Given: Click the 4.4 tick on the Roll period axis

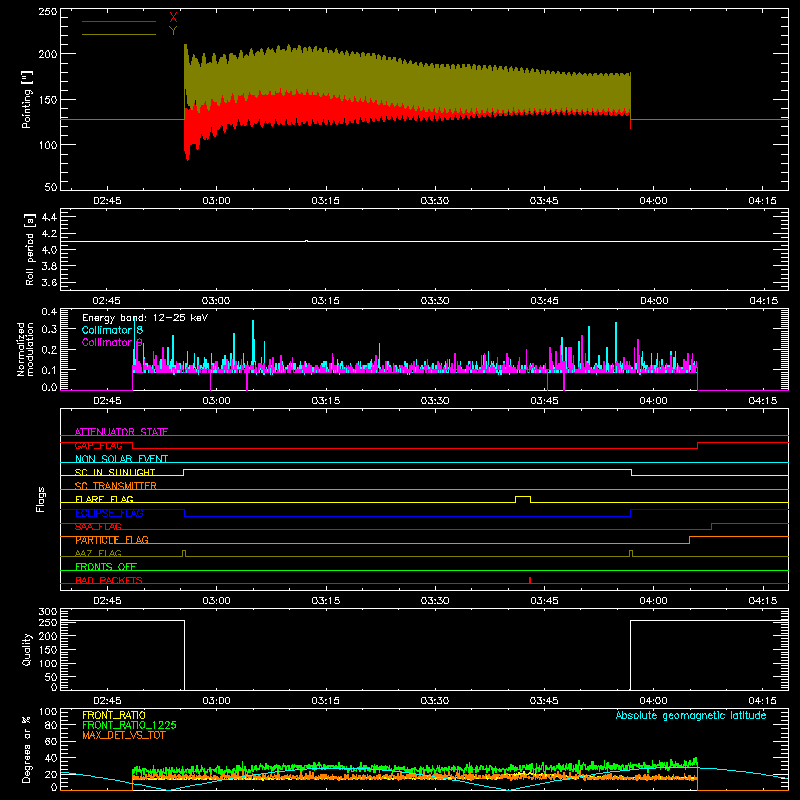Looking at the screenshot, I should tap(49, 217).
